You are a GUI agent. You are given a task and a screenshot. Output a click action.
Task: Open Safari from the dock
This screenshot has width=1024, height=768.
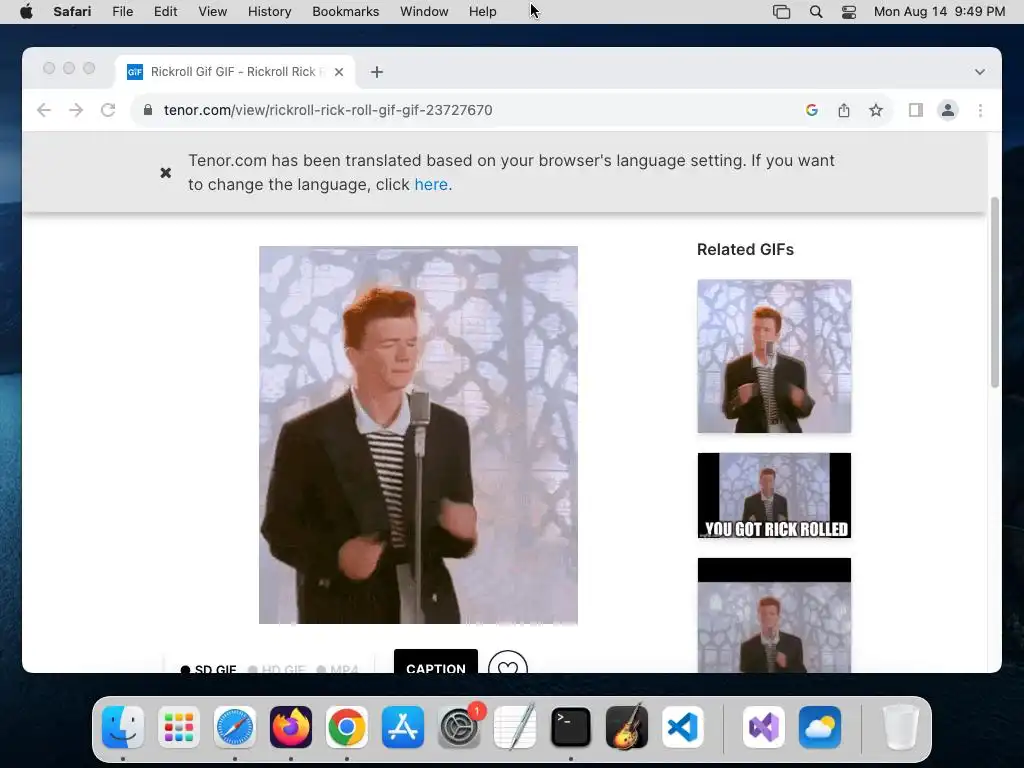point(235,727)
